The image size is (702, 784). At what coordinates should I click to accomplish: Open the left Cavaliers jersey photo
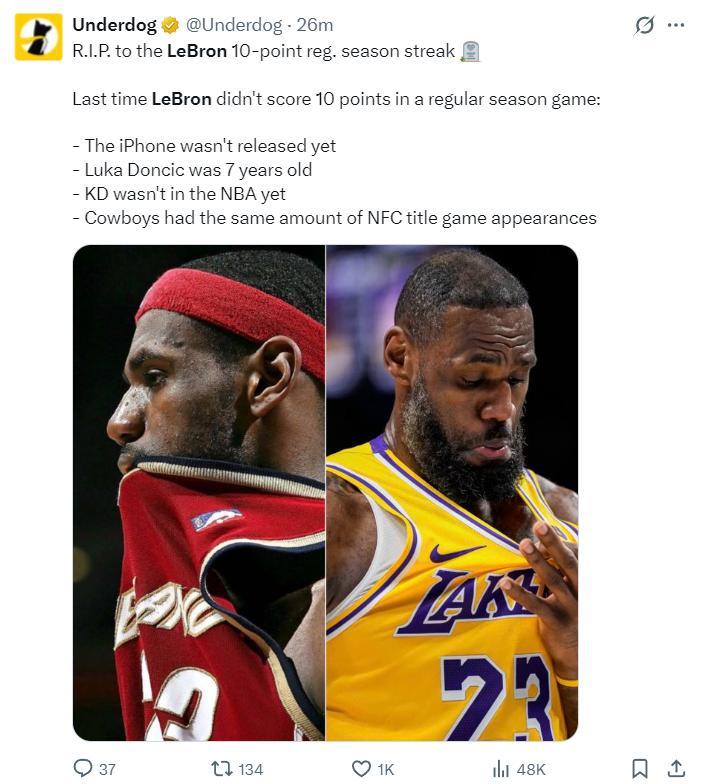click(x=199, y=492)
